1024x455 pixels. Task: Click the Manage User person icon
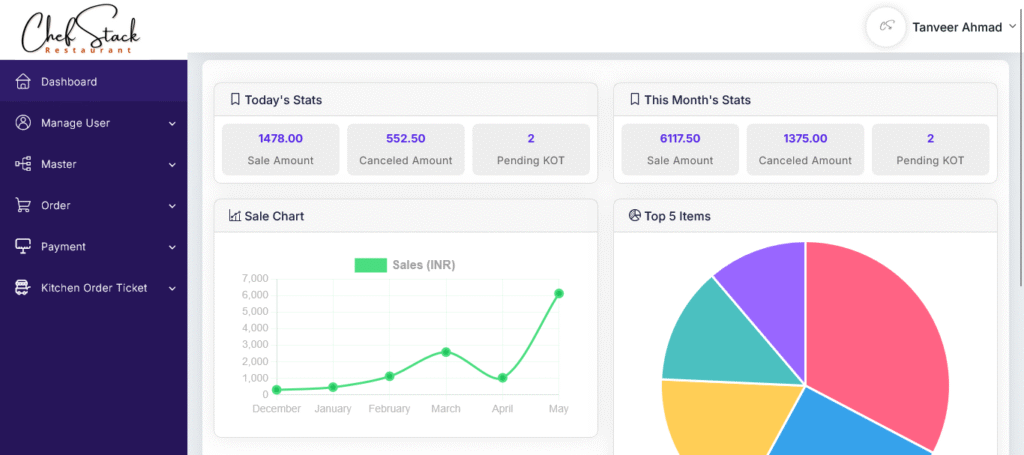(x=23, y=123)
